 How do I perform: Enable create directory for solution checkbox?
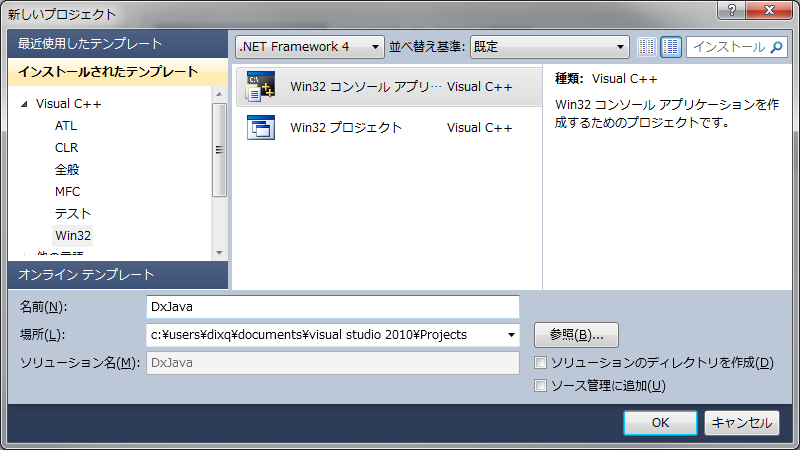pyautogui.click(x=540, y=363)
